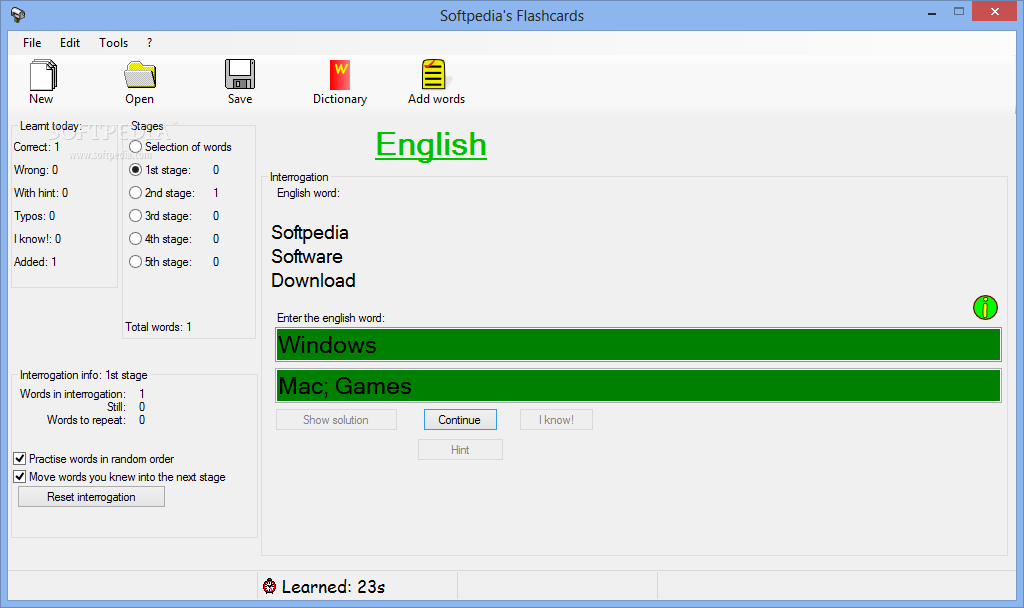Click the Add words notepad icon
Image resolution: width=1024 pixels, height=608 pixels.
point(434,74)
